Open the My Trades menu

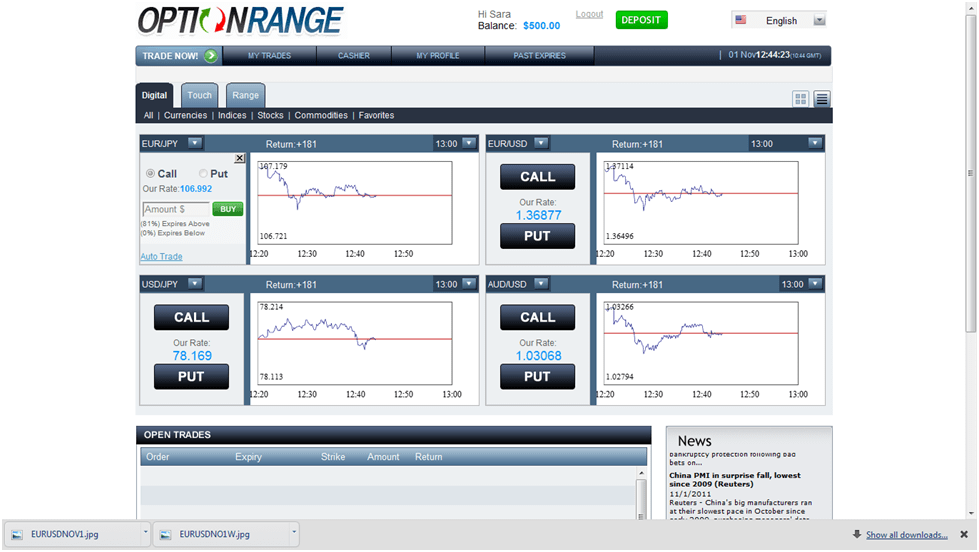tap(269, 56)
